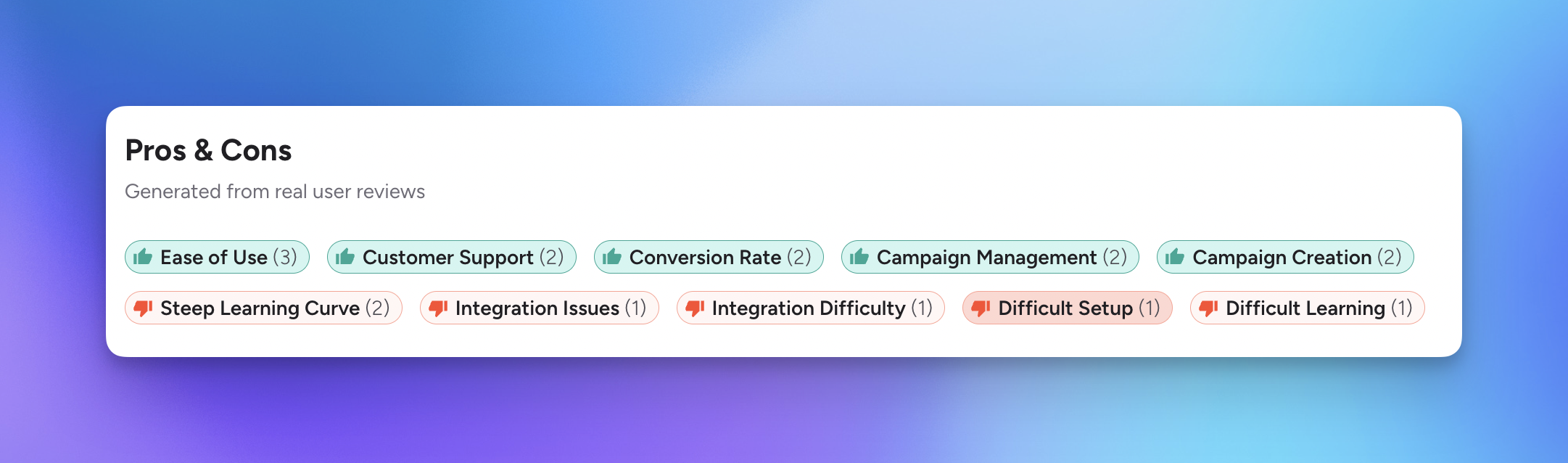Click the thumbs-down icon on Difficult Setup
The image size is (1568, 463).
pyautogui.click(x=981, y=308)
